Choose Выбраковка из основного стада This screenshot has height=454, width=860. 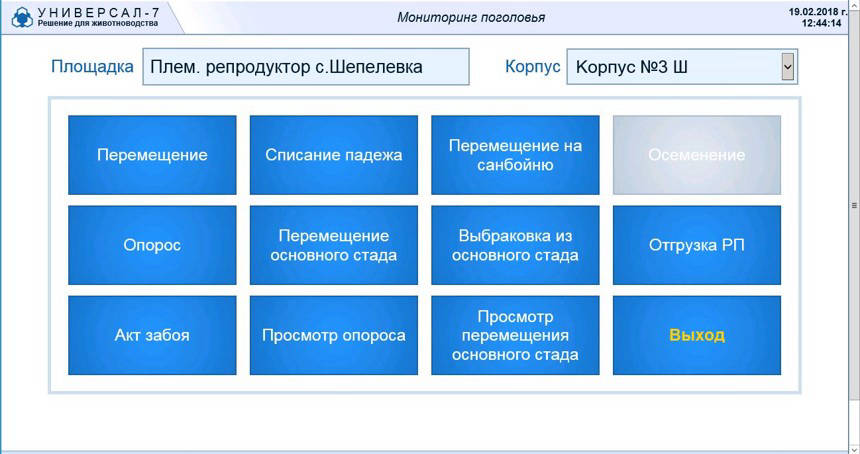(x=515, y=245)
